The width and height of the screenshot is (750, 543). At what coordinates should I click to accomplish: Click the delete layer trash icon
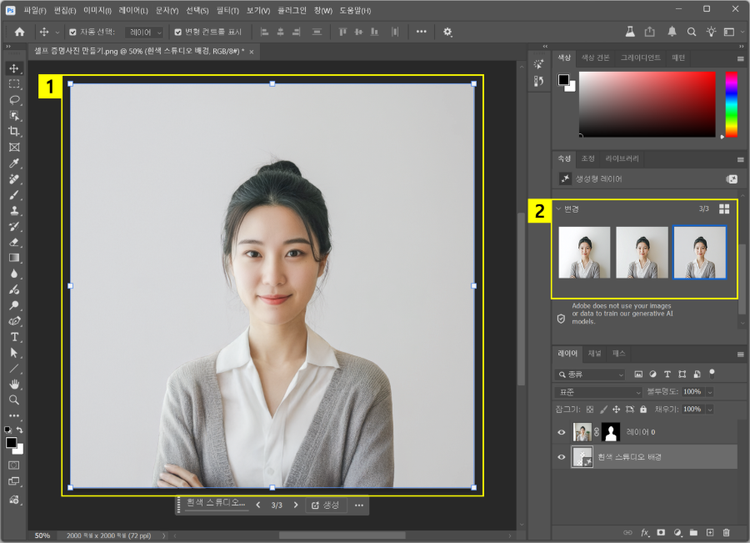pos(727,532)
